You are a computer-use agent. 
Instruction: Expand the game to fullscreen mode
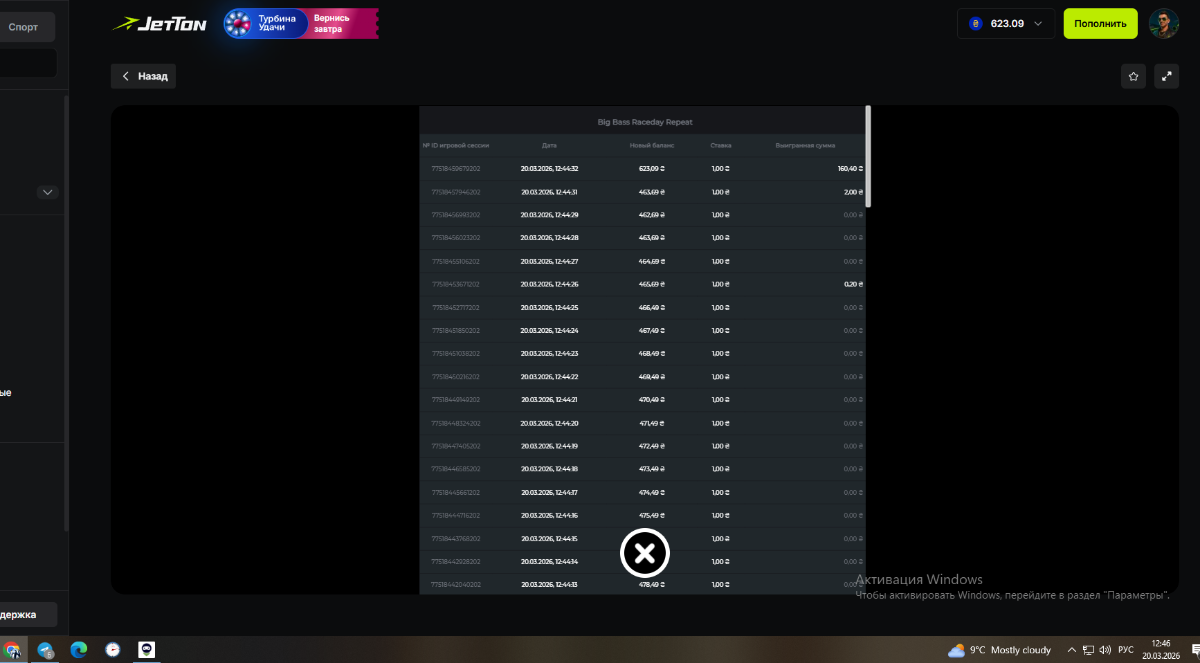[1166, 76]
